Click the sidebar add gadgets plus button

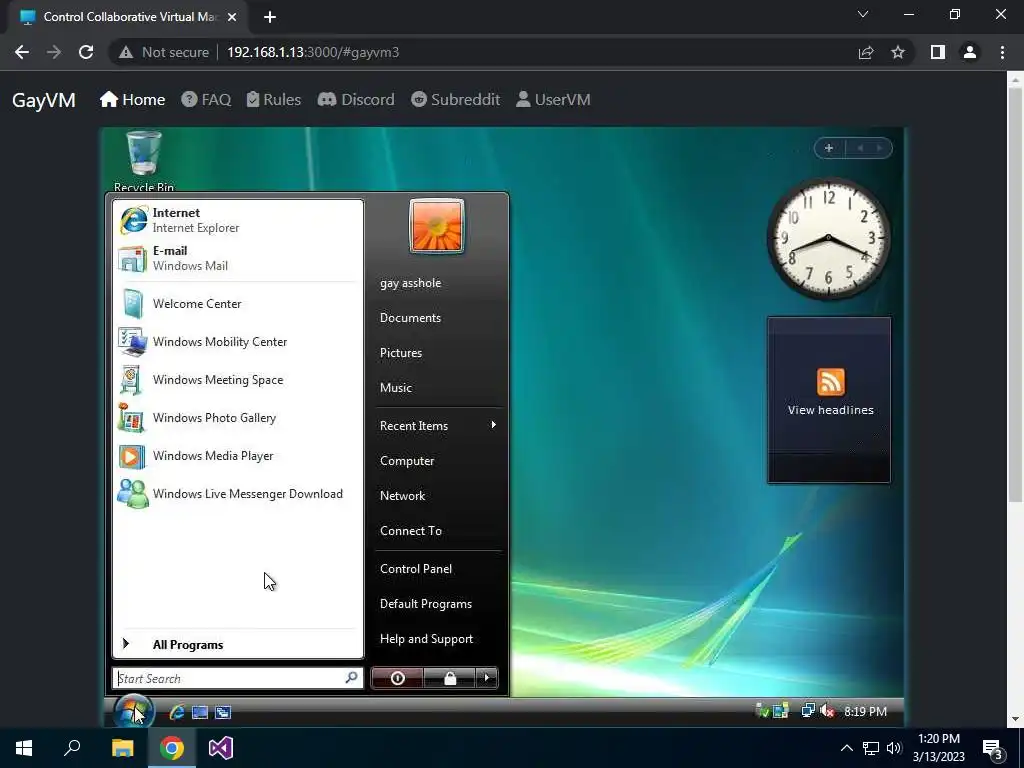pos(829,148)
